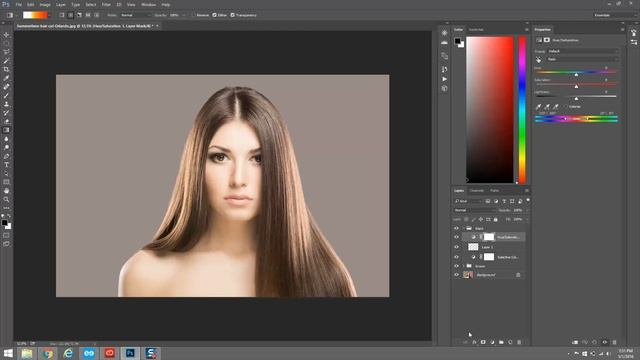The image size is (640, 360).
Task: Select the Lasso tool
Action: pyautogui.click(x=6, y=52)
